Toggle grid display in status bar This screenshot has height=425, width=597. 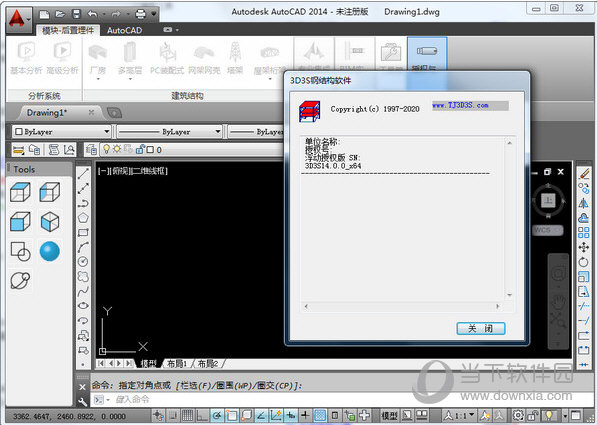[x=187, y=415]
